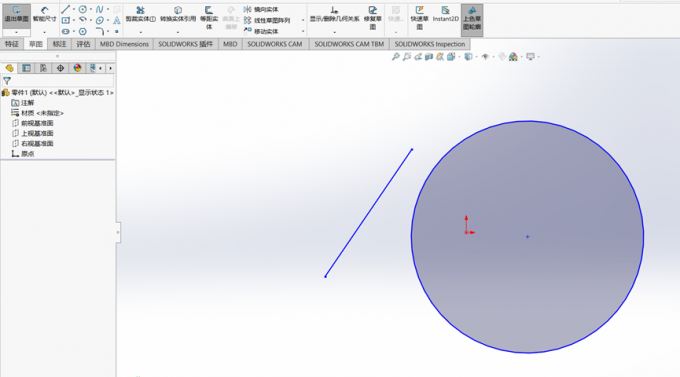The height and width of the screenshot is (377, 680).
Task: Click Convert Entities (转换实体引用) tool
Action: pos(178,14)
